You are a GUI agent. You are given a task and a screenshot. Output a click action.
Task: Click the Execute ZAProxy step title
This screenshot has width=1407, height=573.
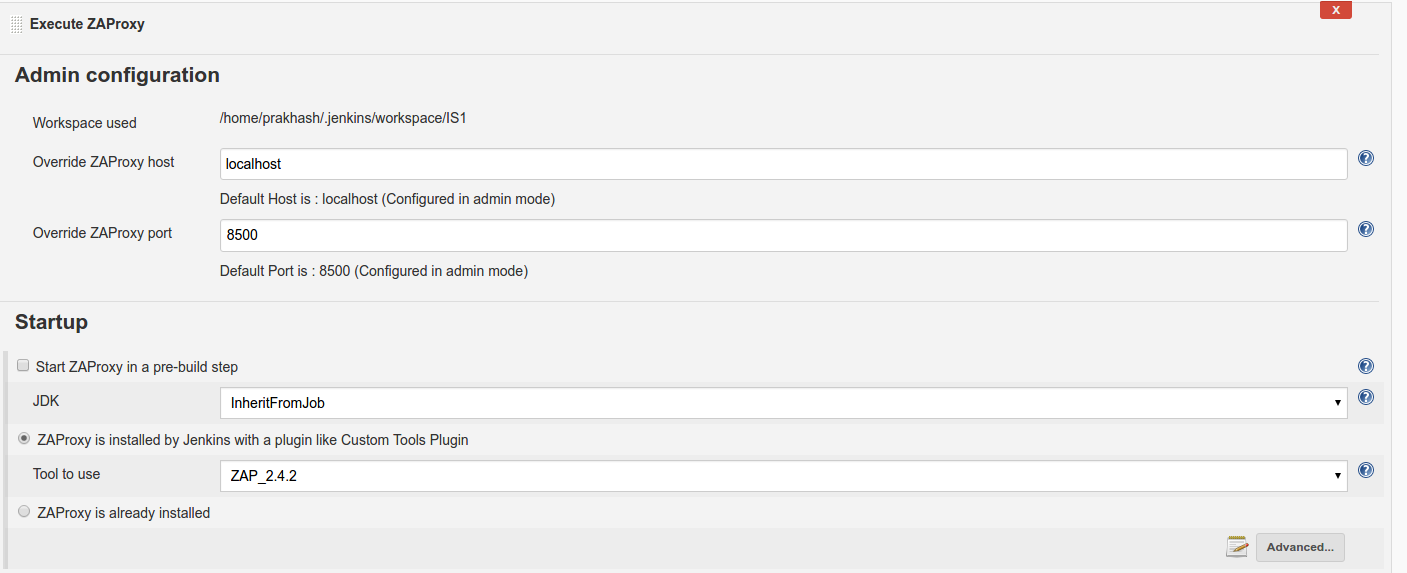point(87,24)
